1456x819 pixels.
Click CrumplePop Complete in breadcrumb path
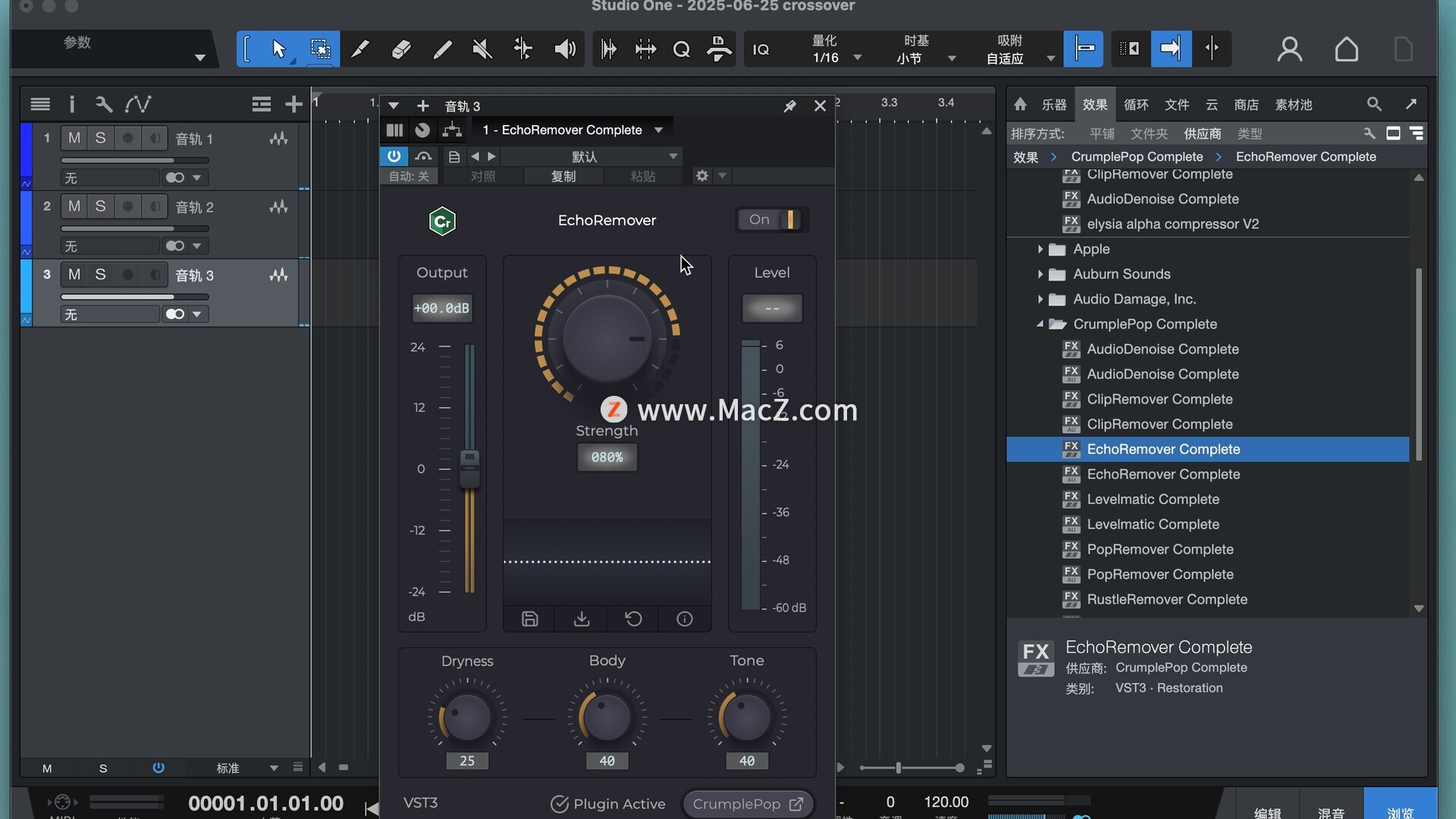(1137, 156)
